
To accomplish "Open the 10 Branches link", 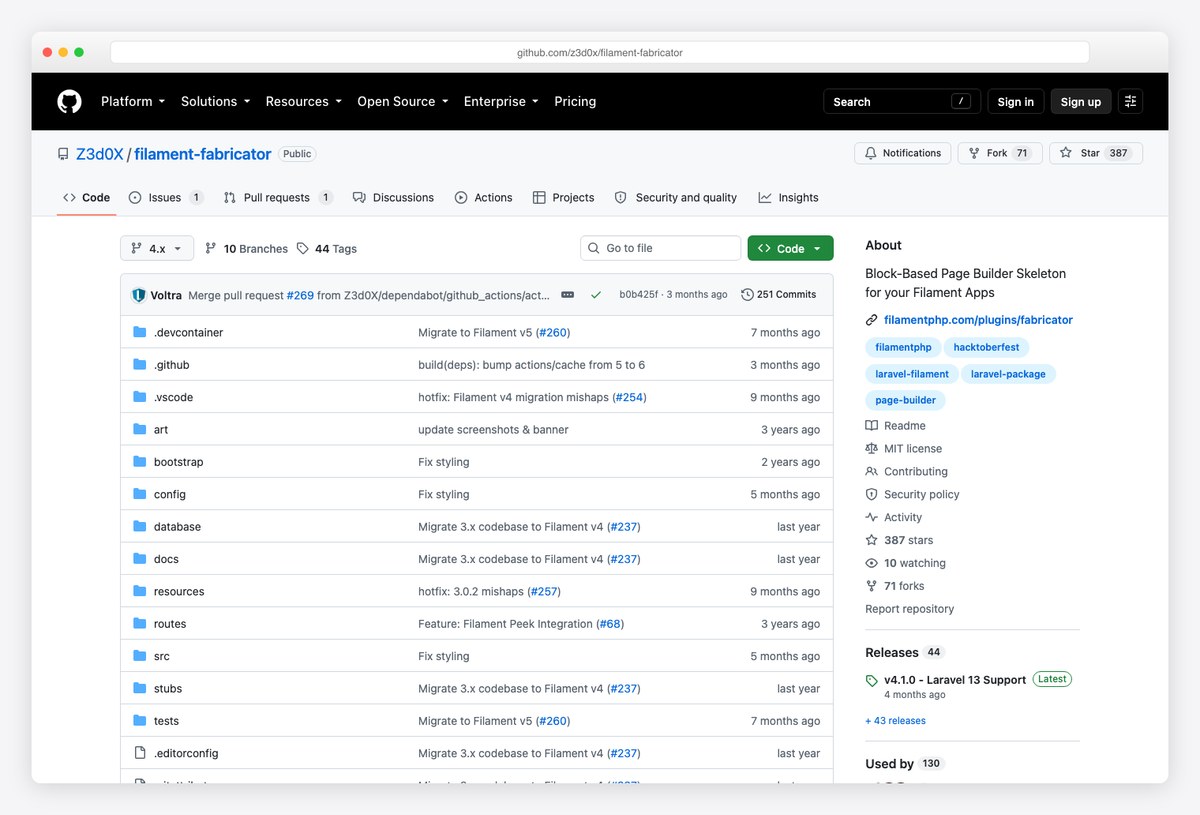I will coord(246,249).
